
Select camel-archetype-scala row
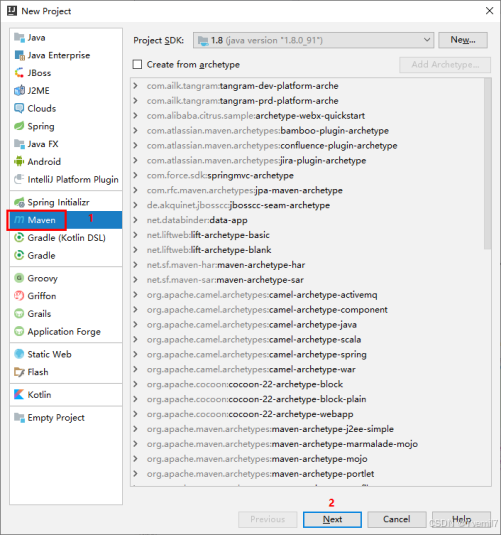(x=310, y=339)
